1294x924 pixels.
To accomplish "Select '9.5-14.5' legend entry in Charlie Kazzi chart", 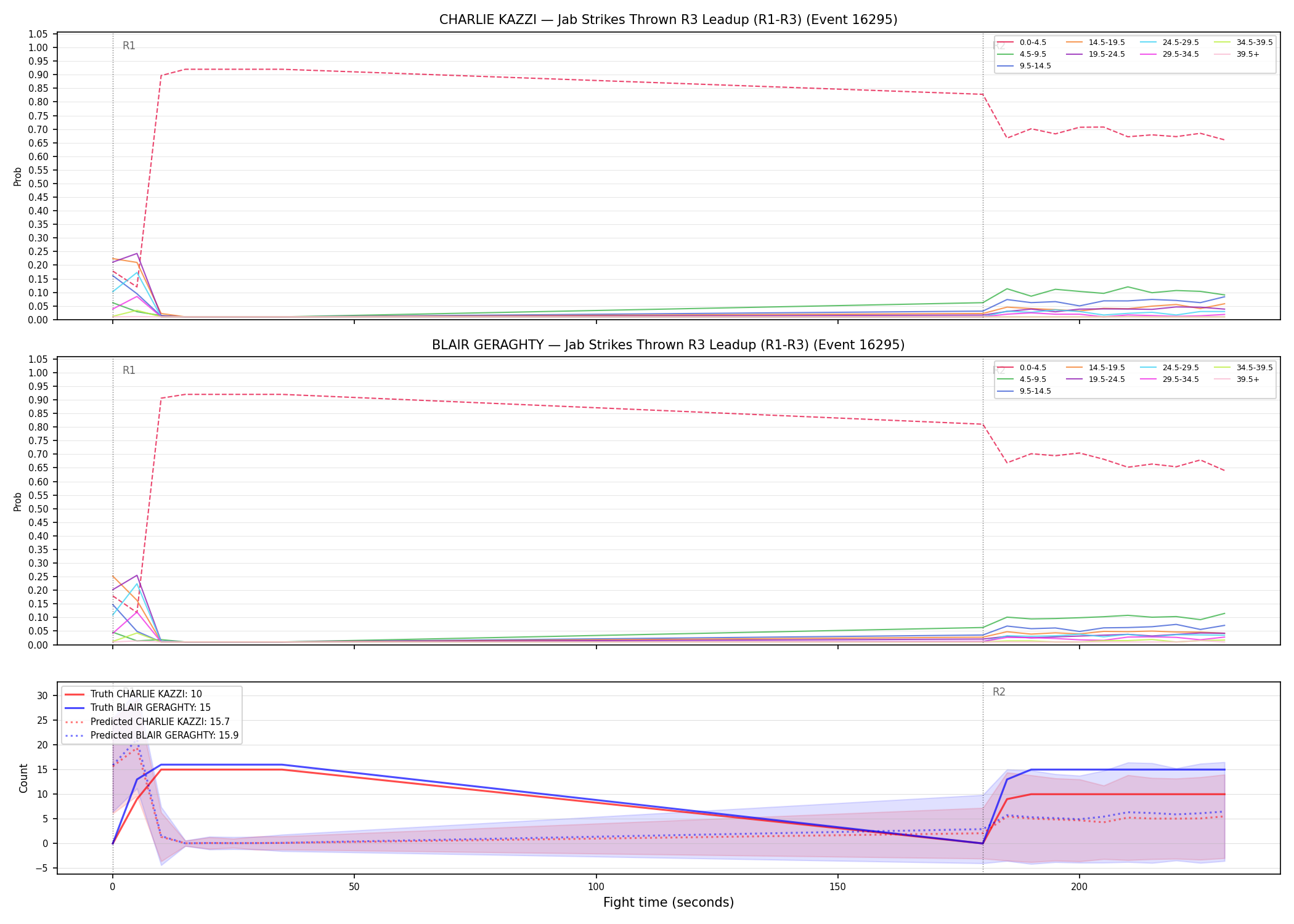I will point(1024,66).
